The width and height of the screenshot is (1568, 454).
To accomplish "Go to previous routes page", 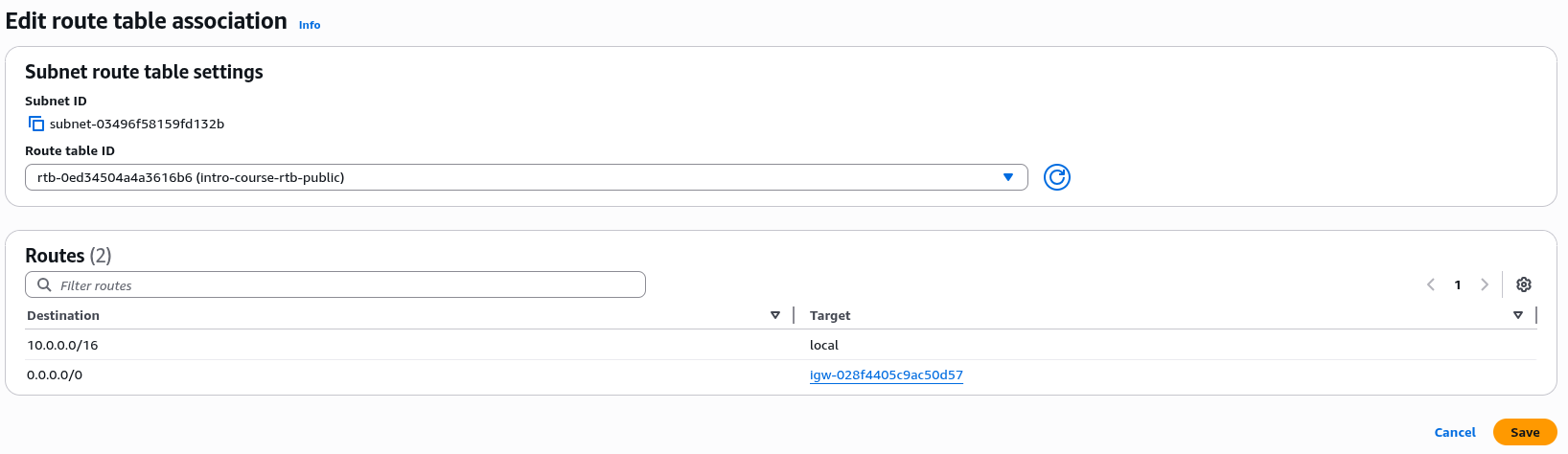I will pyautogui.click(x=1431, y=284).
